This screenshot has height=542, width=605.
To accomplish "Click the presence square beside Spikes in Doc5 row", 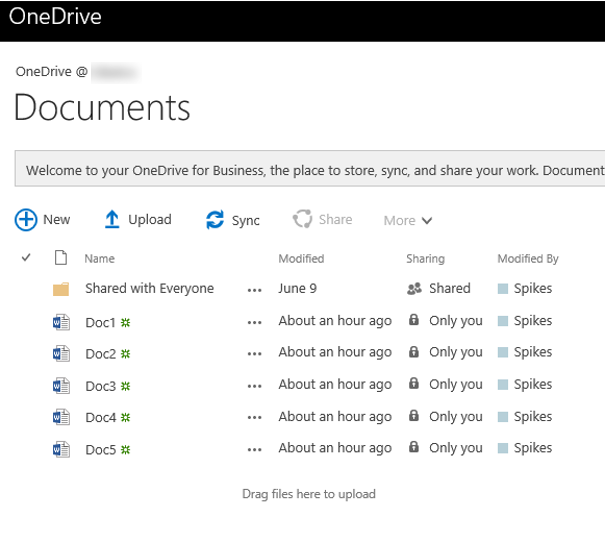I will 503,448.
